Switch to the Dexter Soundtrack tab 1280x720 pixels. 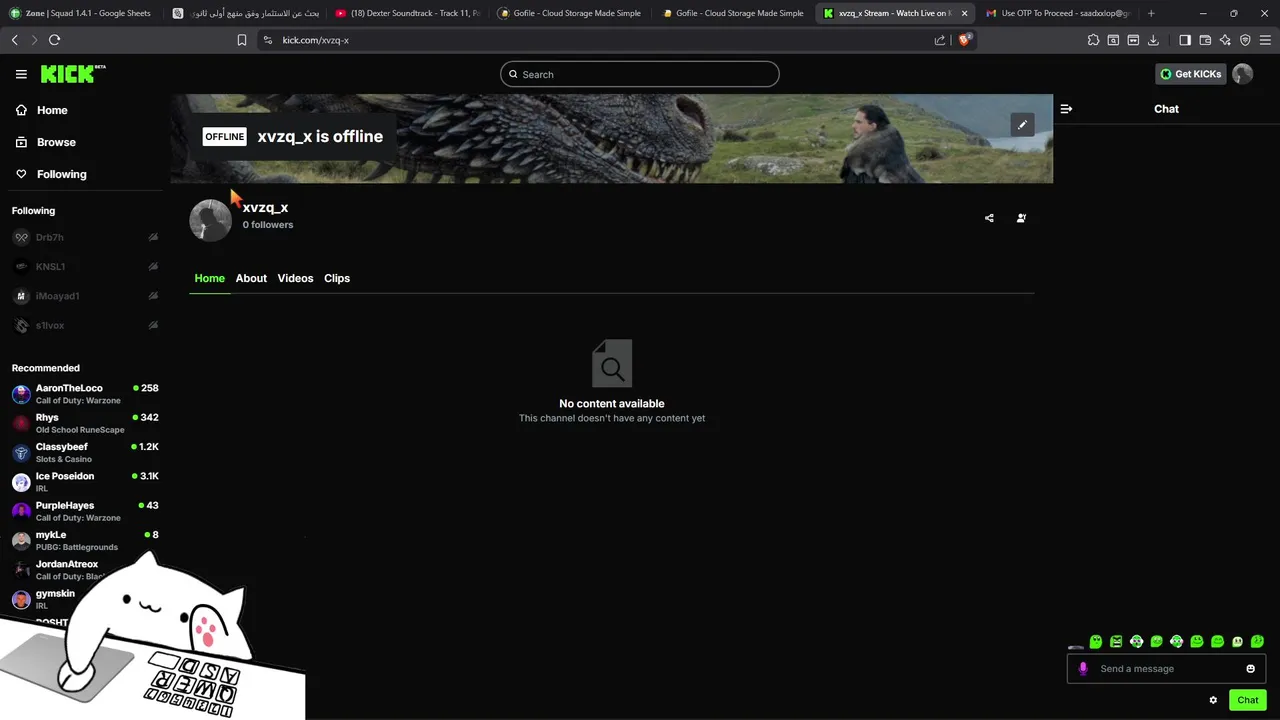tap(406, 13)
